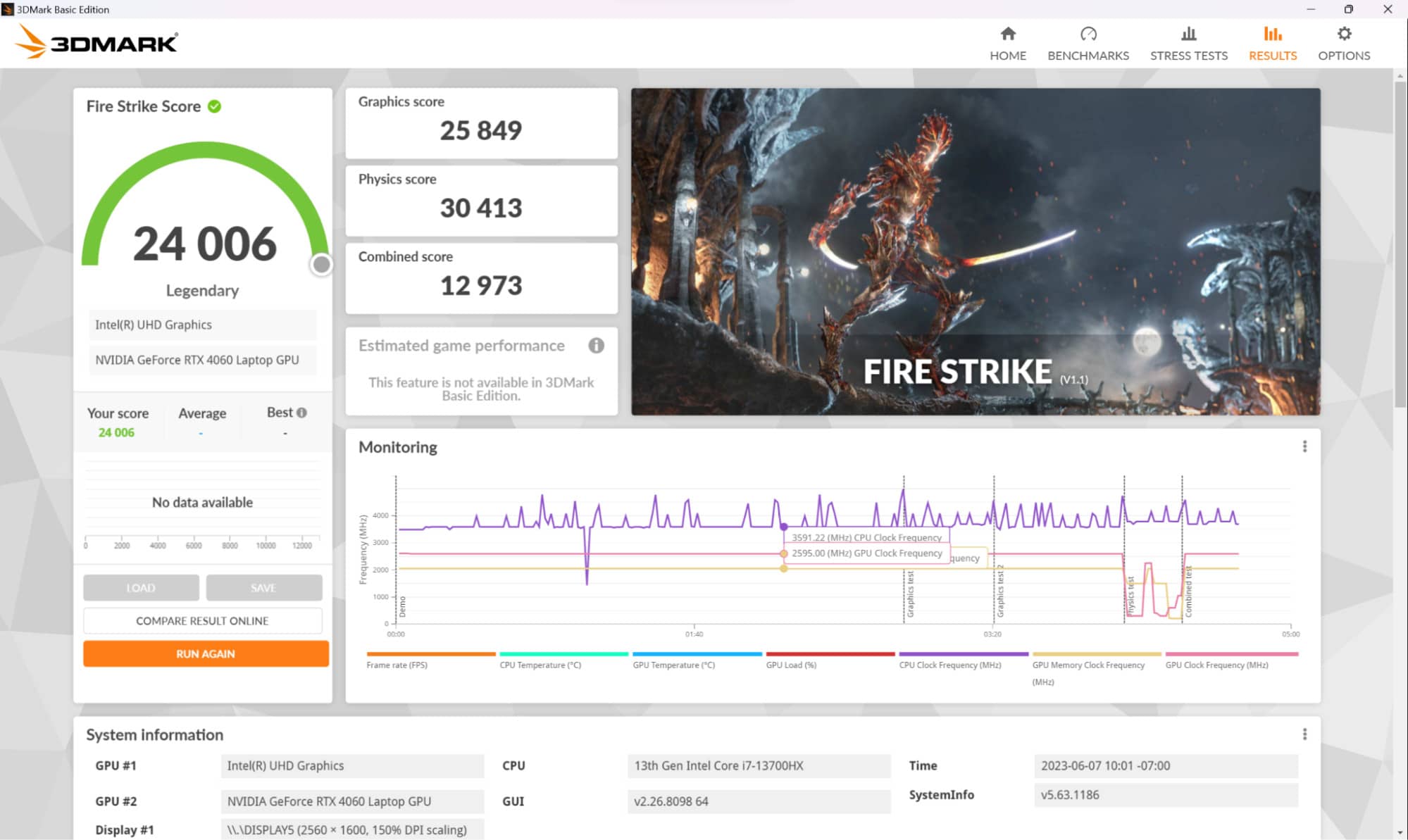
Task: Click the RUN AGAIN button
Action: (205, 653)
